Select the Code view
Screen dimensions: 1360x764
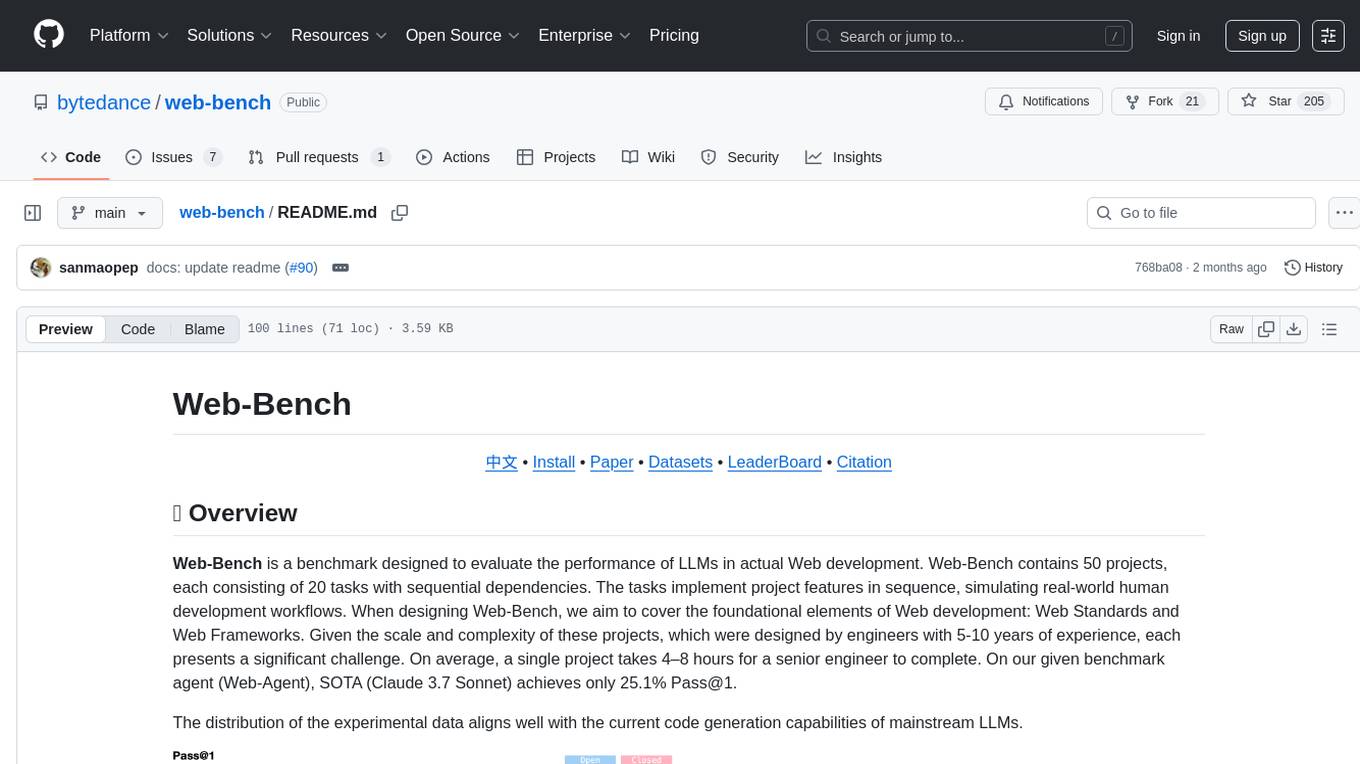point(138,329)
